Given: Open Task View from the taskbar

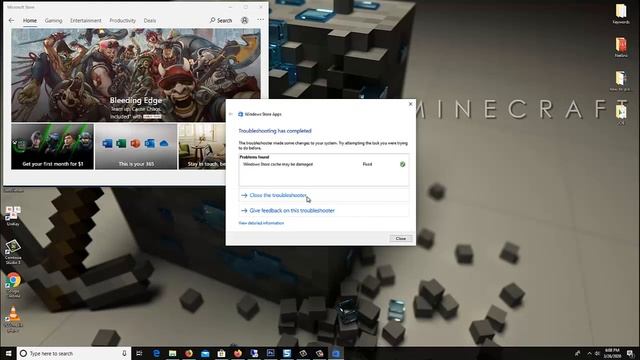Looking at the screenshot, I should (139, 353).
